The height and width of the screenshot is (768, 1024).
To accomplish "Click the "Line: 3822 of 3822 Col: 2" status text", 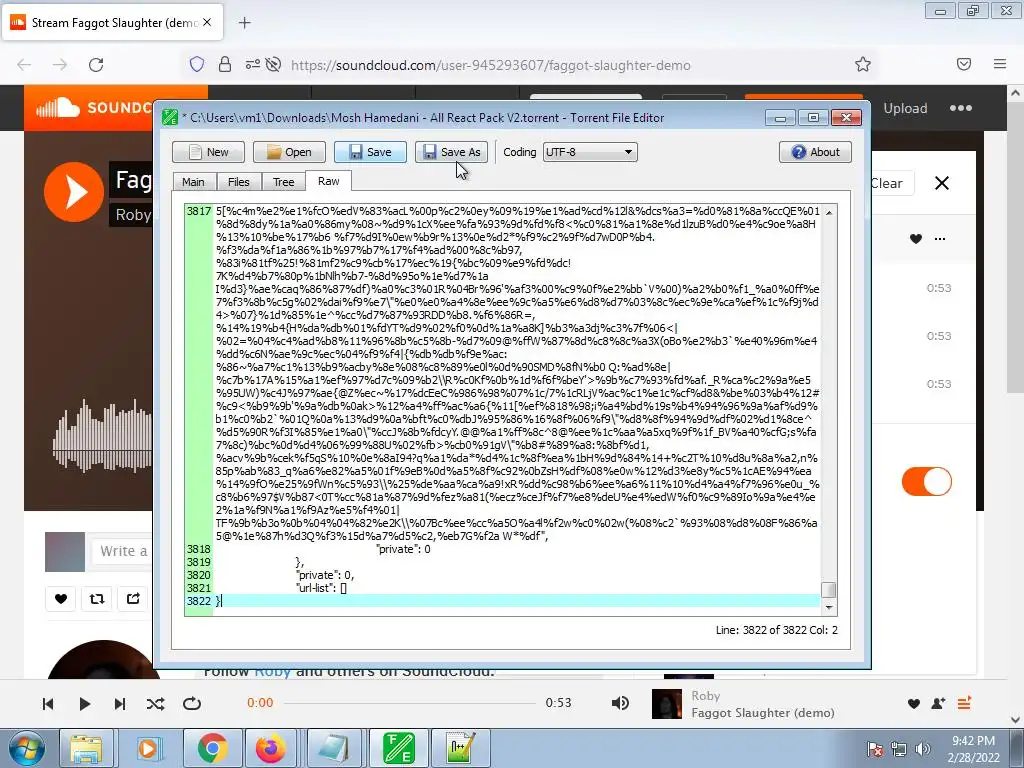I will coord(776,630).
